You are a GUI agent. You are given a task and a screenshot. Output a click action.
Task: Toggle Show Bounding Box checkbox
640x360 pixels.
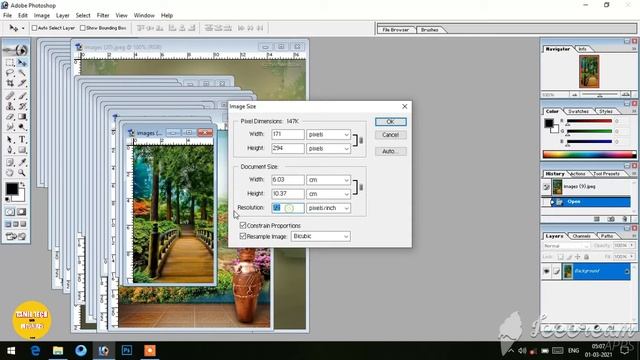tap(82, 28)
